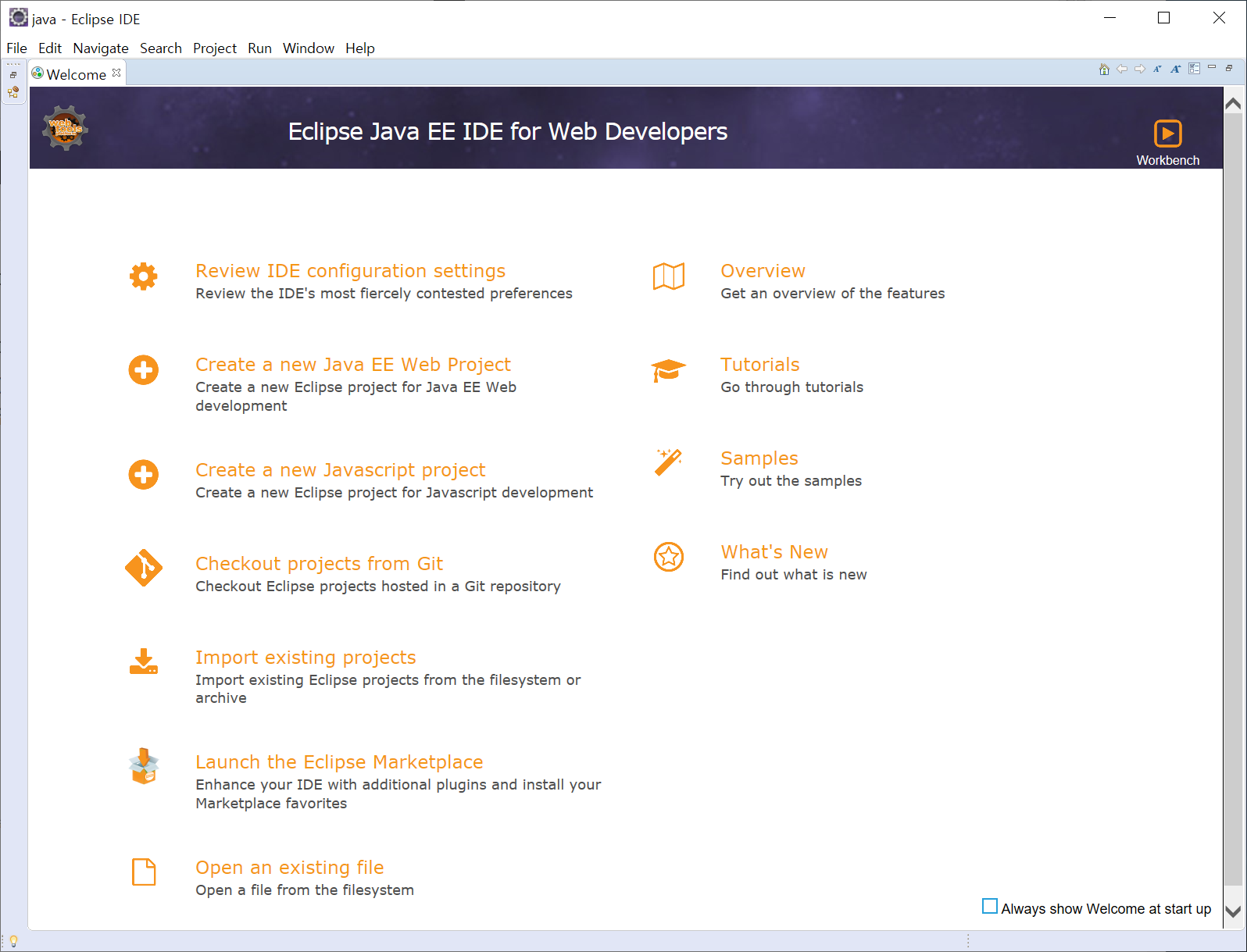This screenshot has height=952, width=1247.
Task: Click the Workbench label
Action: 1168,160
